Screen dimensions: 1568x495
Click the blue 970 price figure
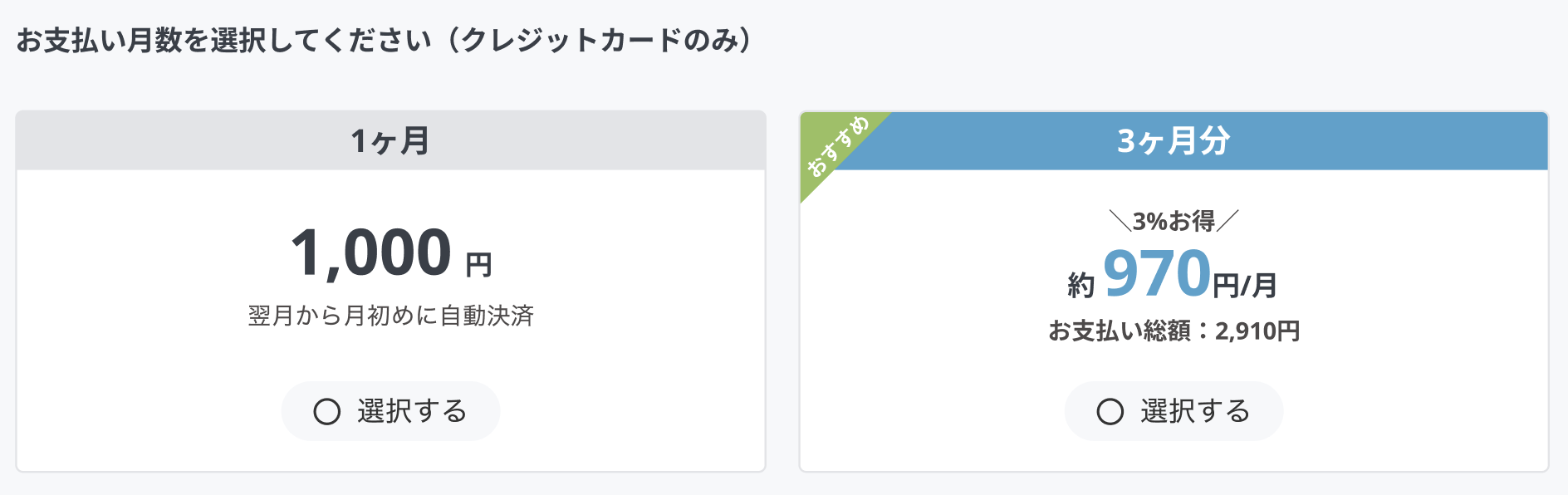(1157, 274)
